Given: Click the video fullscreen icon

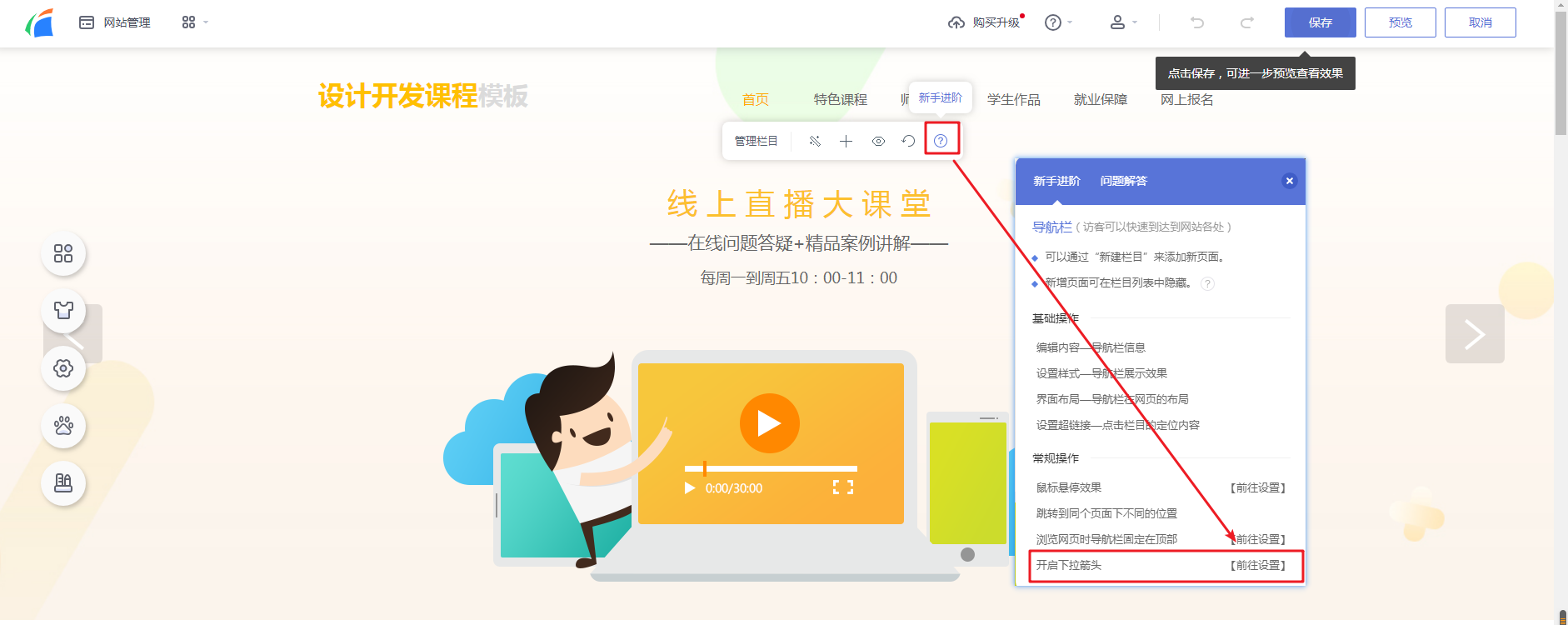Looking at the screenshot, I should pos(843,487).
